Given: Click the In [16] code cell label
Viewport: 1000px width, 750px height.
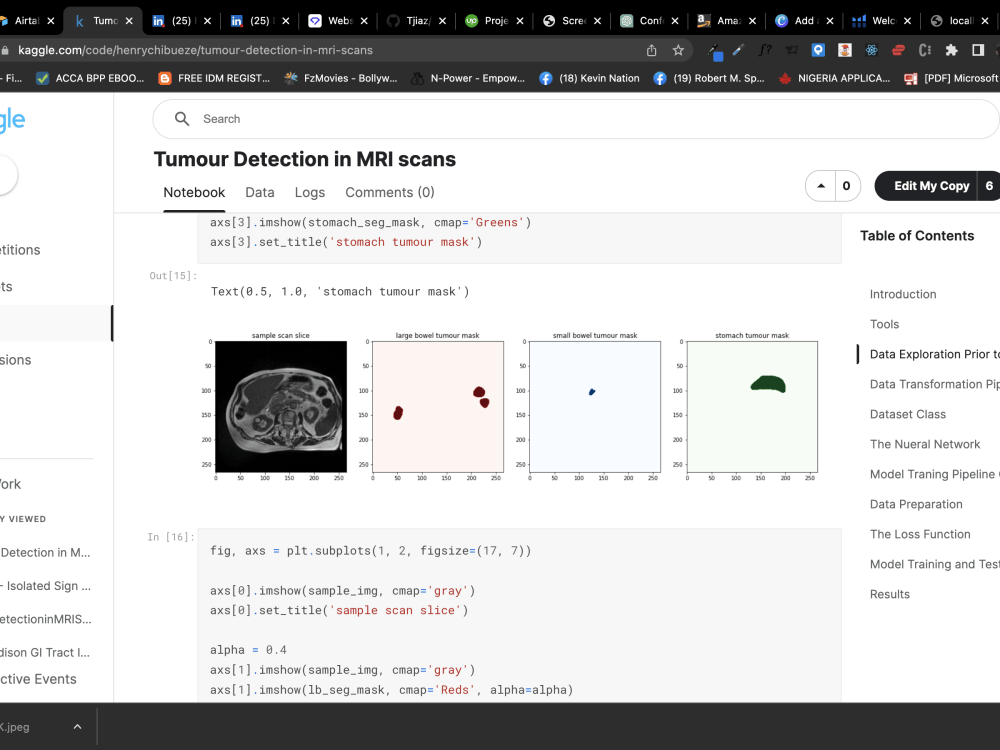Looking at the screenshot, I should (x=171, y=537).
